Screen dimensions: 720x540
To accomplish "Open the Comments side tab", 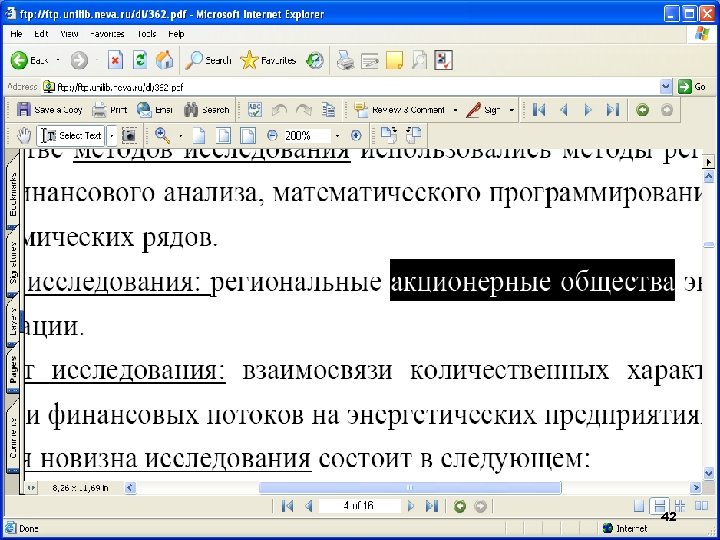I will click(12, 436).
